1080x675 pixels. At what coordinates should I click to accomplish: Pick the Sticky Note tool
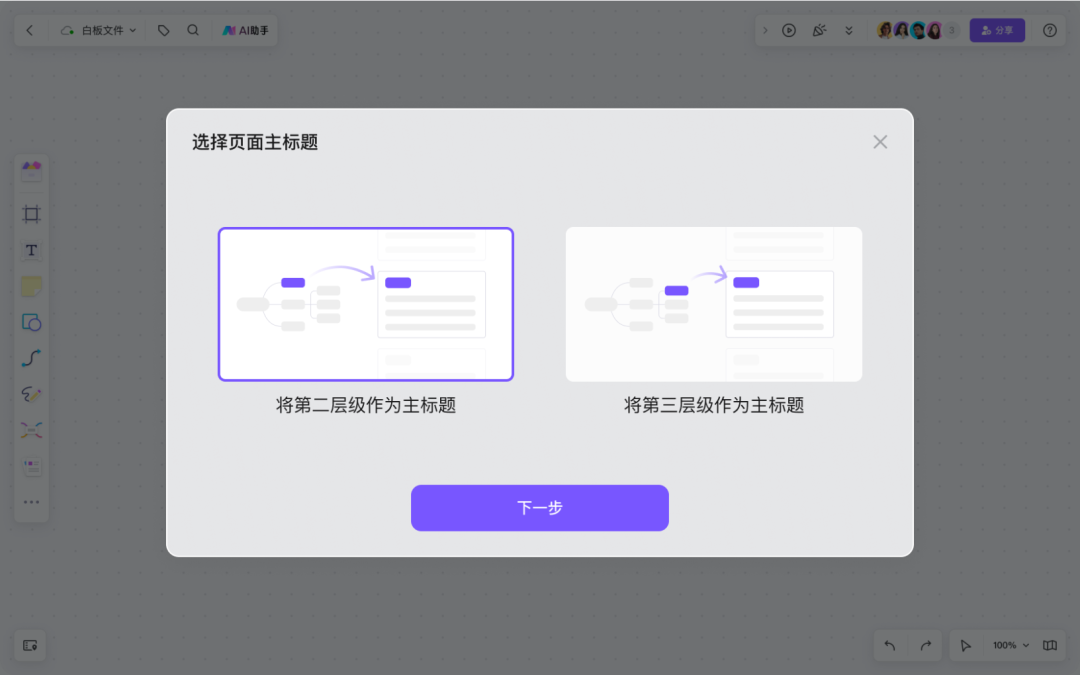(x=31, y=286)
